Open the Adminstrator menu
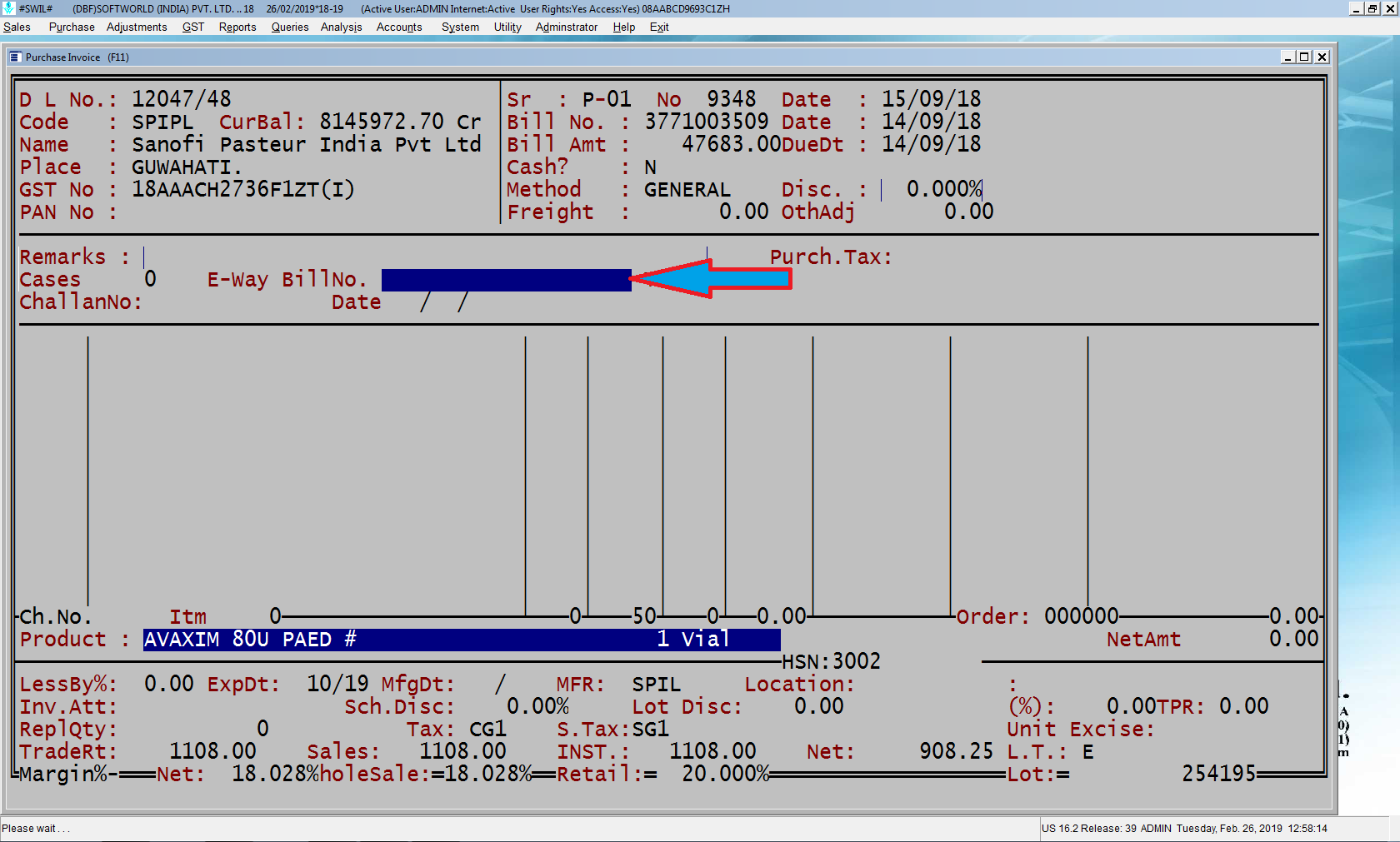Image resolution: width=1400 pixels, height=842 pixels. click(567, 27)
